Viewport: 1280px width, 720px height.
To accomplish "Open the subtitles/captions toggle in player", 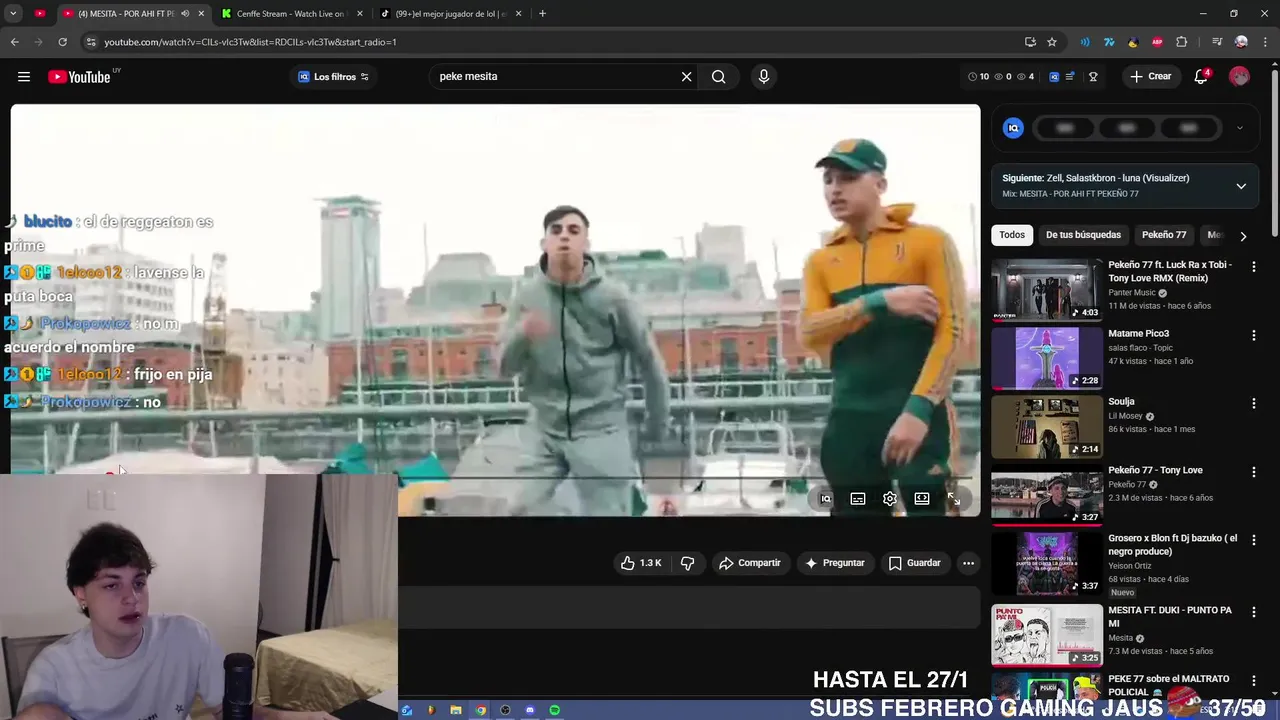I will (858, 499).
